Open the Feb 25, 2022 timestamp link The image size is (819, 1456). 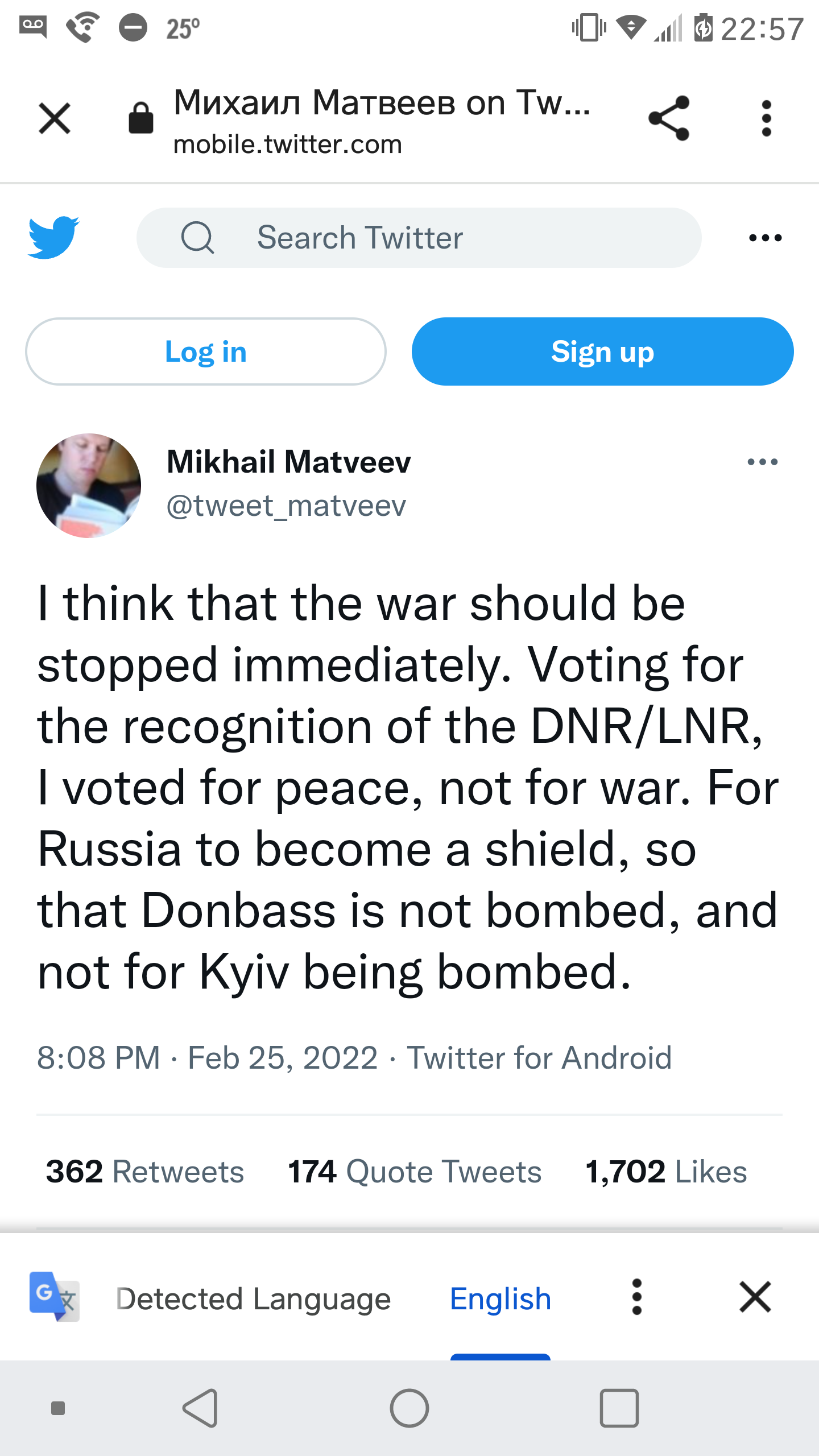(208, 1058)
